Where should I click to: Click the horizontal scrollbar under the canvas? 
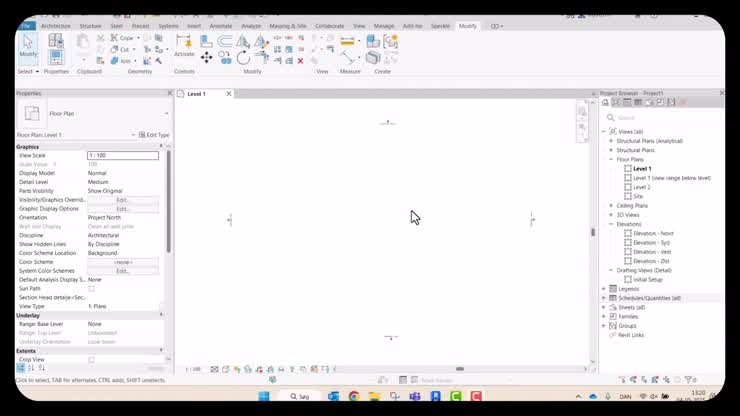coord(460,369)
